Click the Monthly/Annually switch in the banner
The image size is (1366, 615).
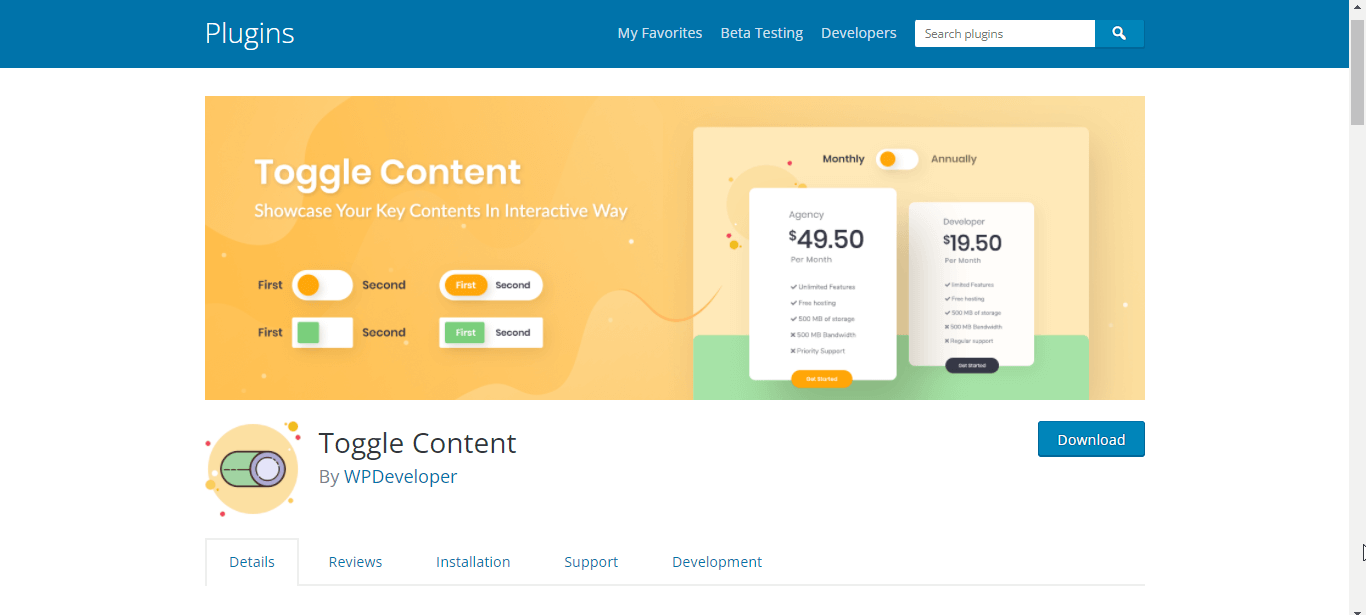pyautogui.click(x=897, y=159)
